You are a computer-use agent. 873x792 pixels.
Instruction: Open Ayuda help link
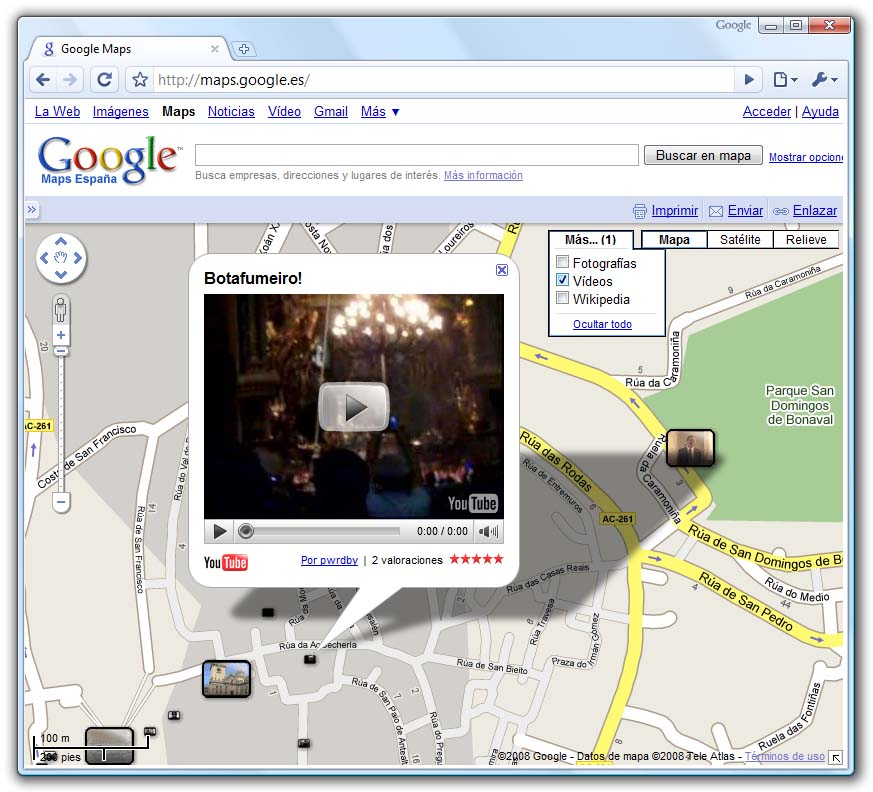(x=820, y=111)
